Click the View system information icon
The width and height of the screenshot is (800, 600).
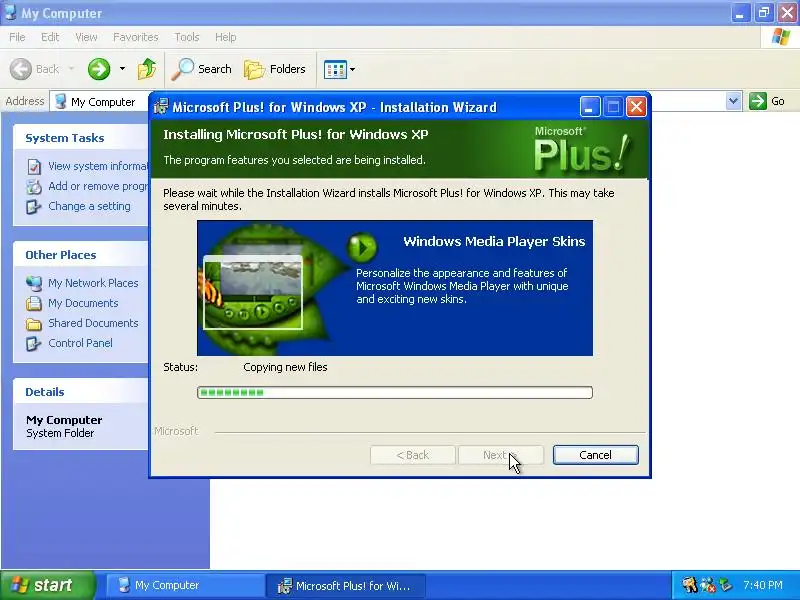pos(34,166)
